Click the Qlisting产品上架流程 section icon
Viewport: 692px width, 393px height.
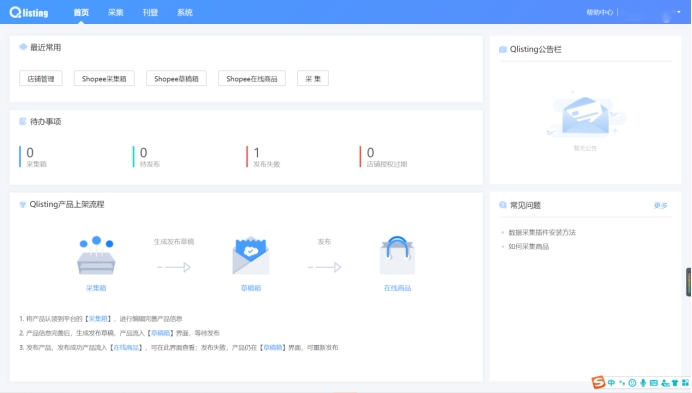click(x=23, y=204)
